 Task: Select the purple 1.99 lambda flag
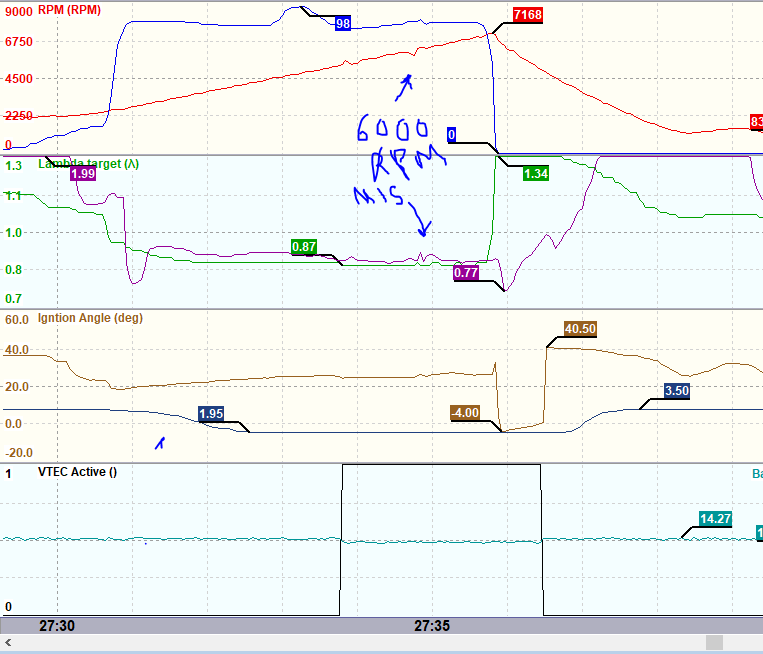83,174
